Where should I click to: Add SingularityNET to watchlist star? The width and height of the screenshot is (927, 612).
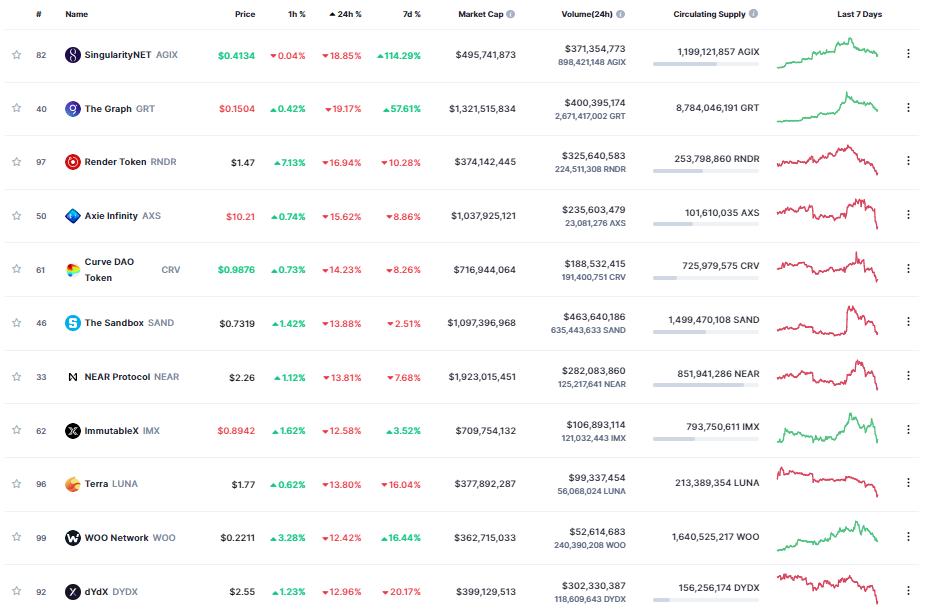[17, 54]
